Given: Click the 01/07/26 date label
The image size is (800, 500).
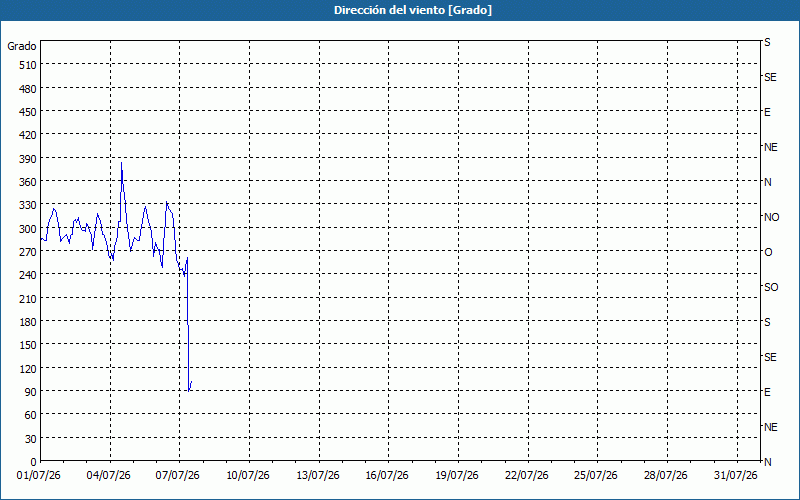Looking at the screenshot, I should [39, 476].
